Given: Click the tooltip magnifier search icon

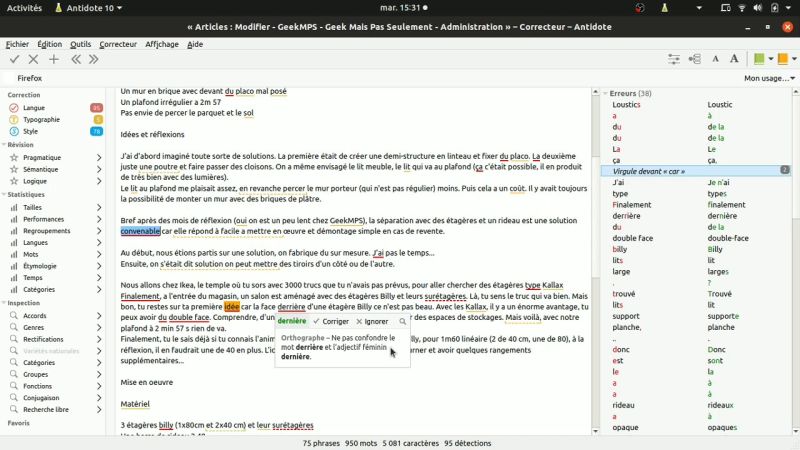Looking at the screenshot, I should point(403,321).
